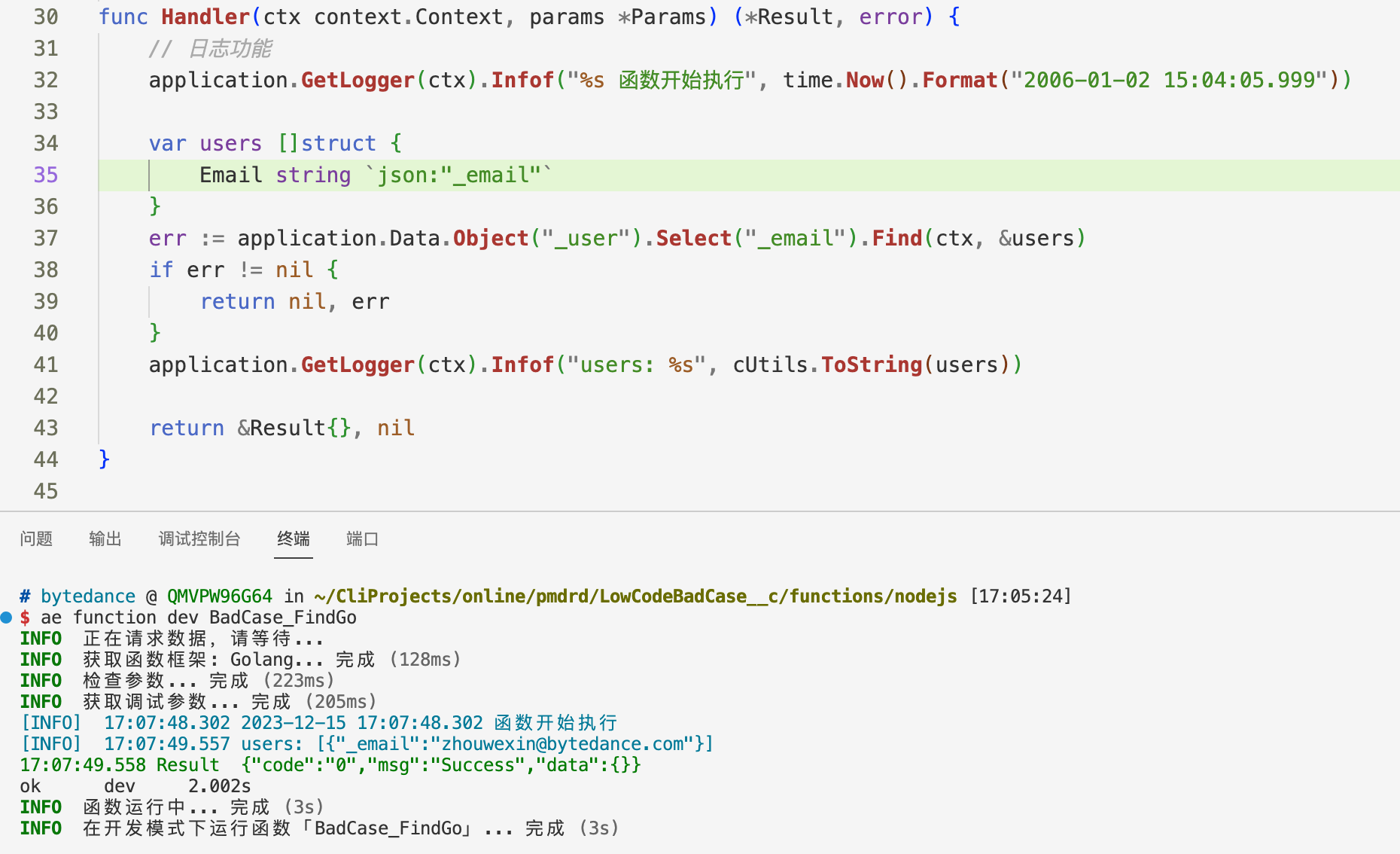Switch to the 调试控制台 tab

(x=199, y=538)
